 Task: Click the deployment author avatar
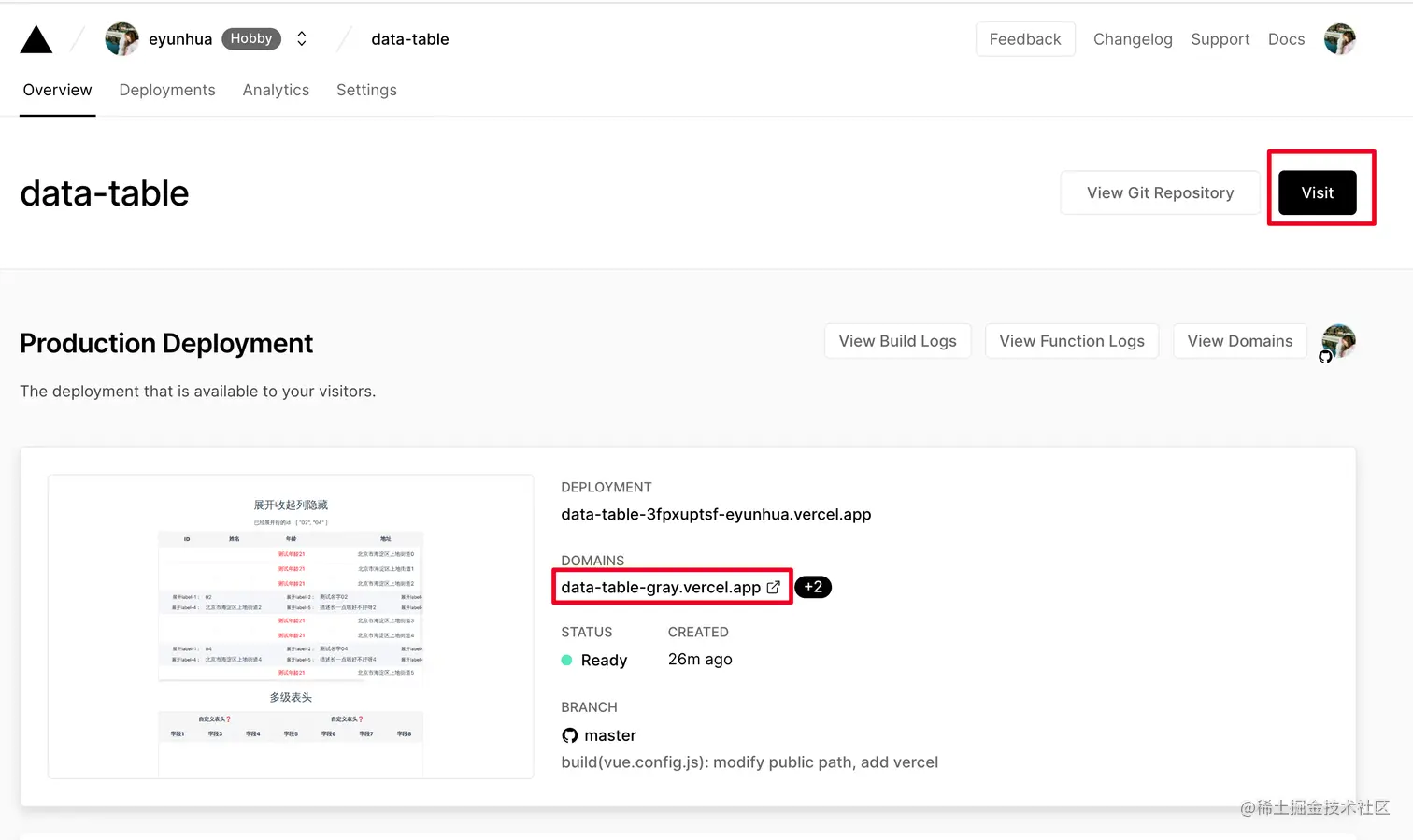click(1338, 341)
